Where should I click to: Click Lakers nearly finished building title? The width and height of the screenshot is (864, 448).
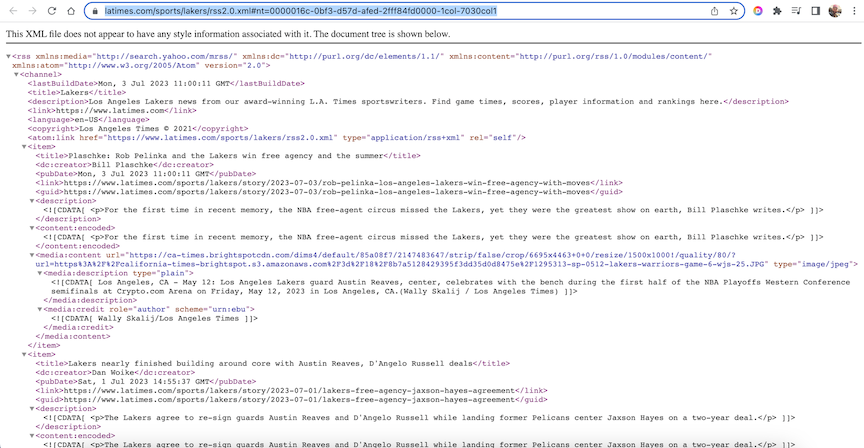click(x=270, y=363)
